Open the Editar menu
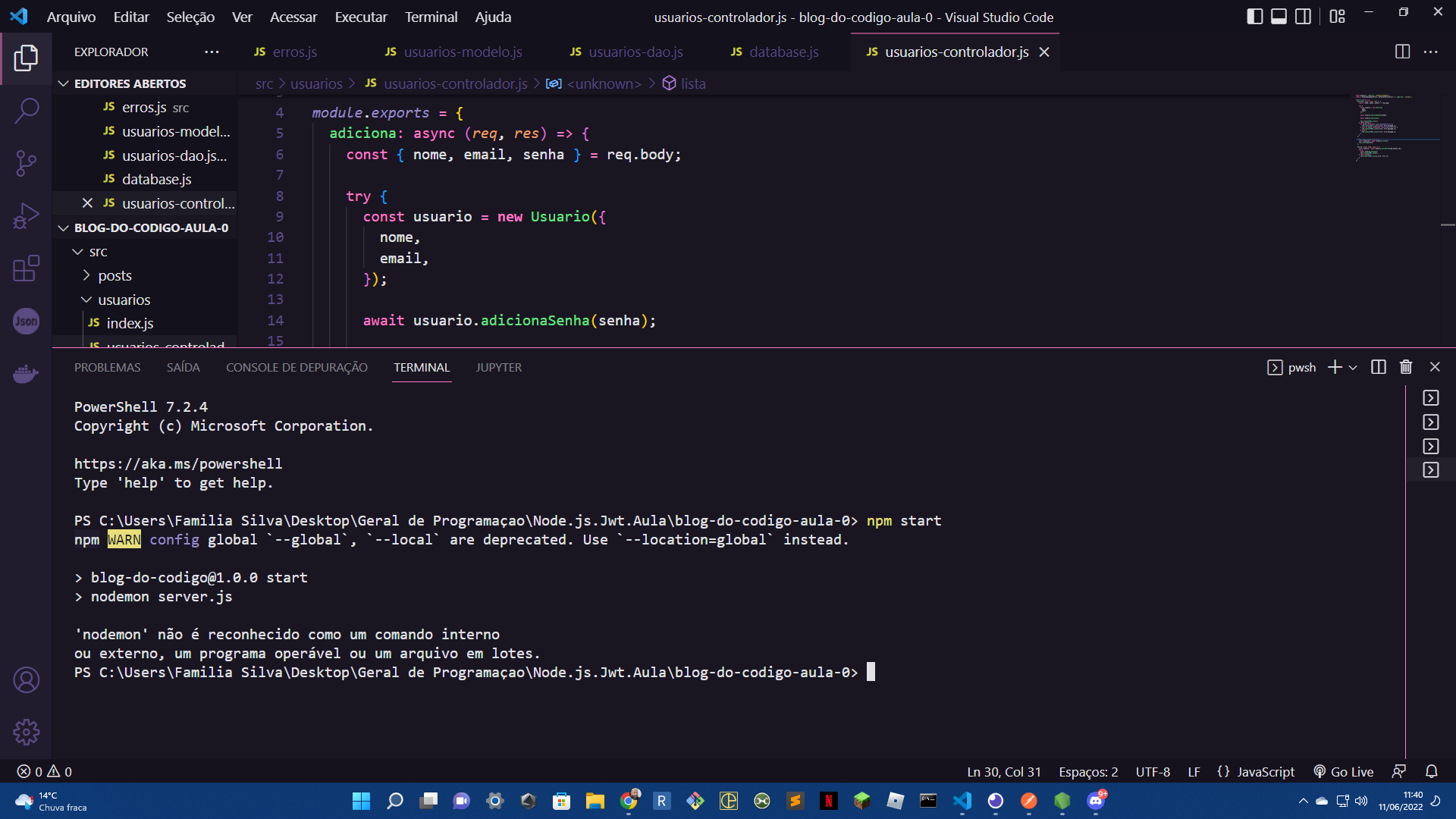This screenshot has width=1456, height=819. pyautogui.click(x=131, y=17)
